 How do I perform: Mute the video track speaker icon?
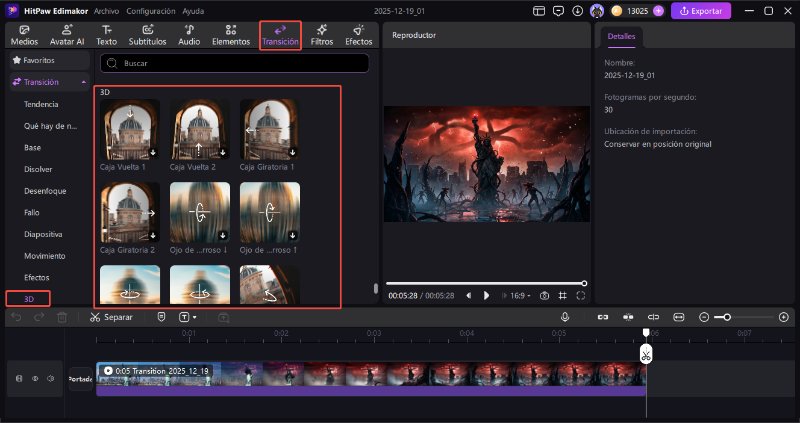click(51, 379)
